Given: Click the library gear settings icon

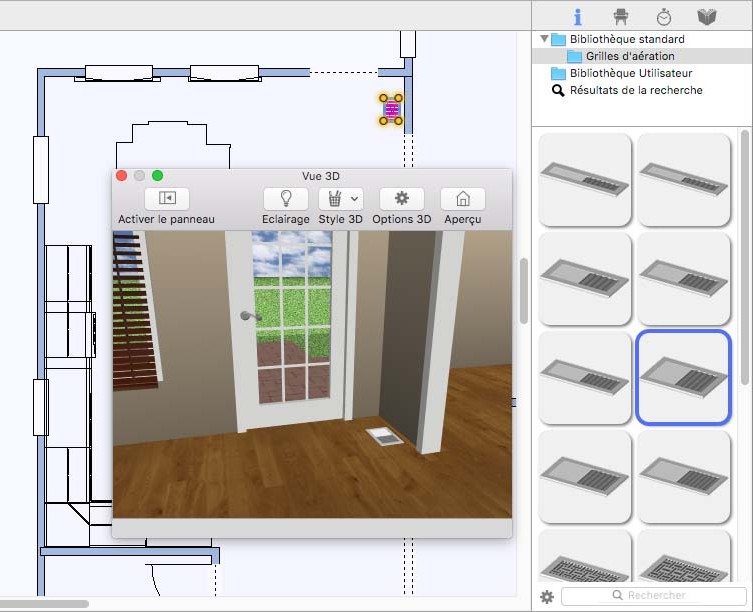Looking at the screenshot, I should tap(547, 597).
